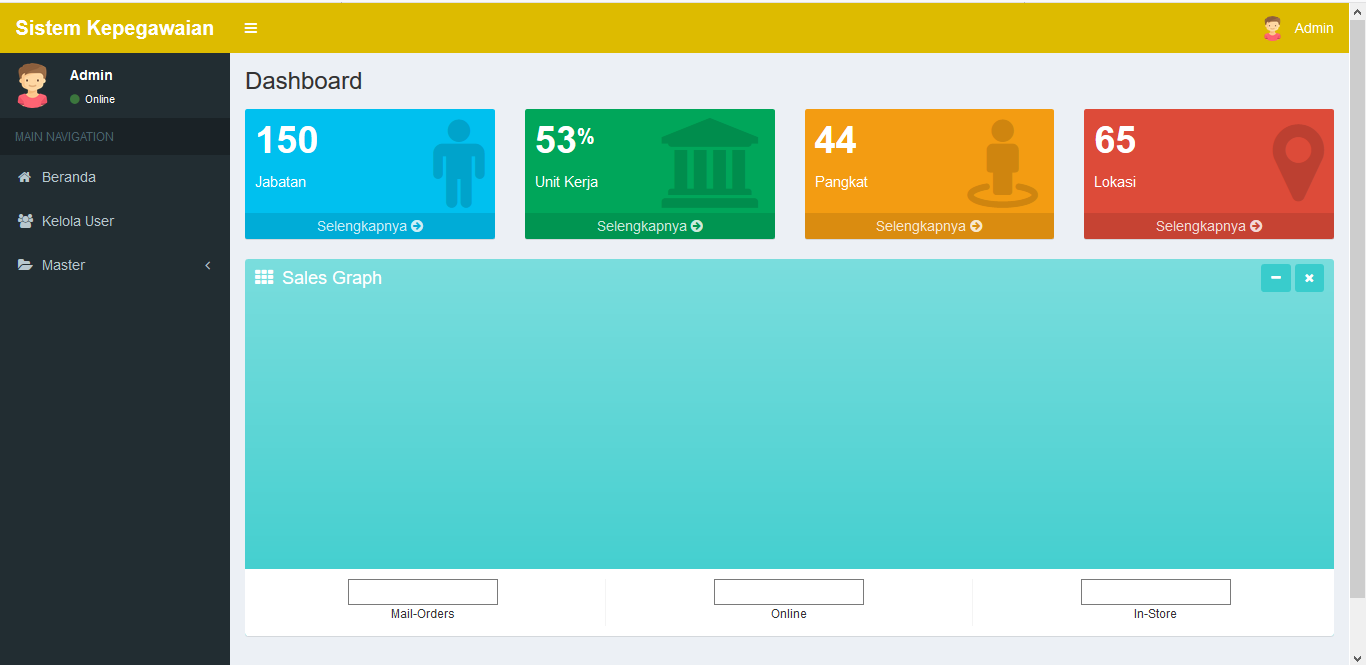
Task: Open Kelola User from the sidebar
Action: 77,221
